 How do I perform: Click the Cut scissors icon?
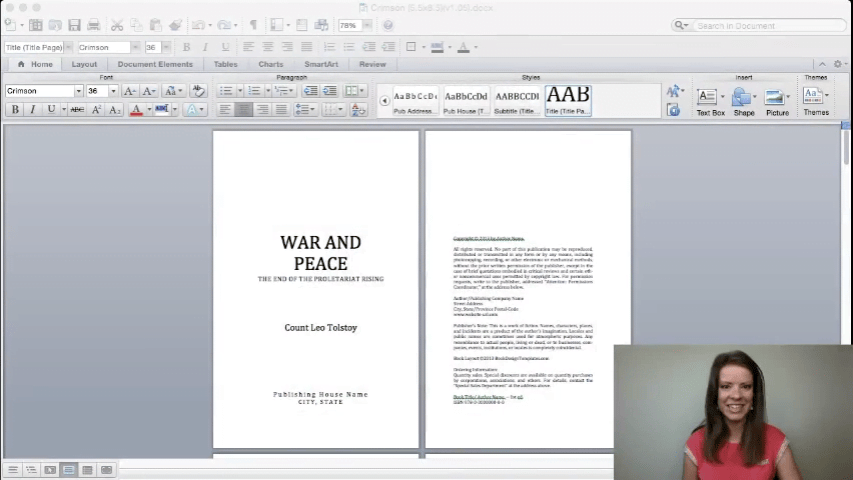point(117,25)
